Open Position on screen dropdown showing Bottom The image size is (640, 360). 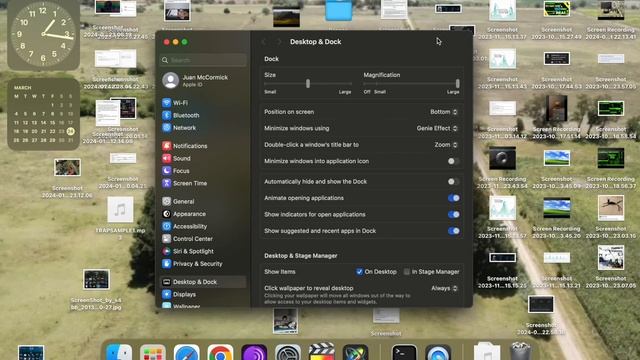444,112
